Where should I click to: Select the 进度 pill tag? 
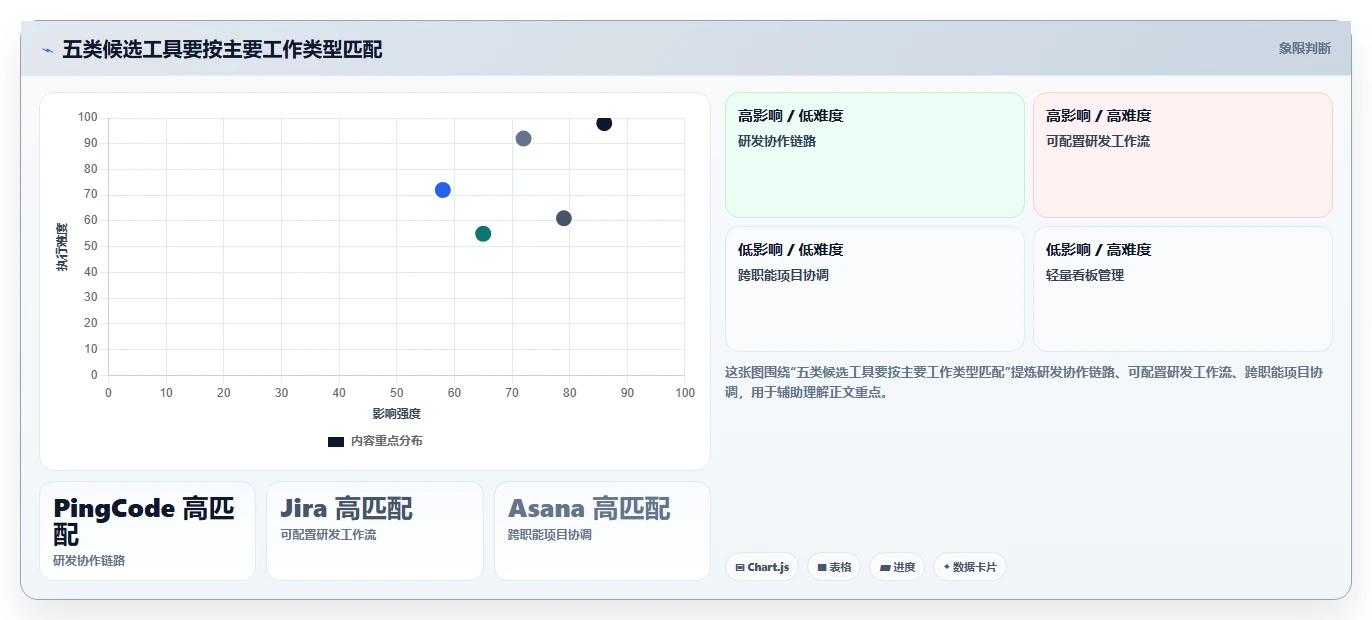tap(897, 567)
